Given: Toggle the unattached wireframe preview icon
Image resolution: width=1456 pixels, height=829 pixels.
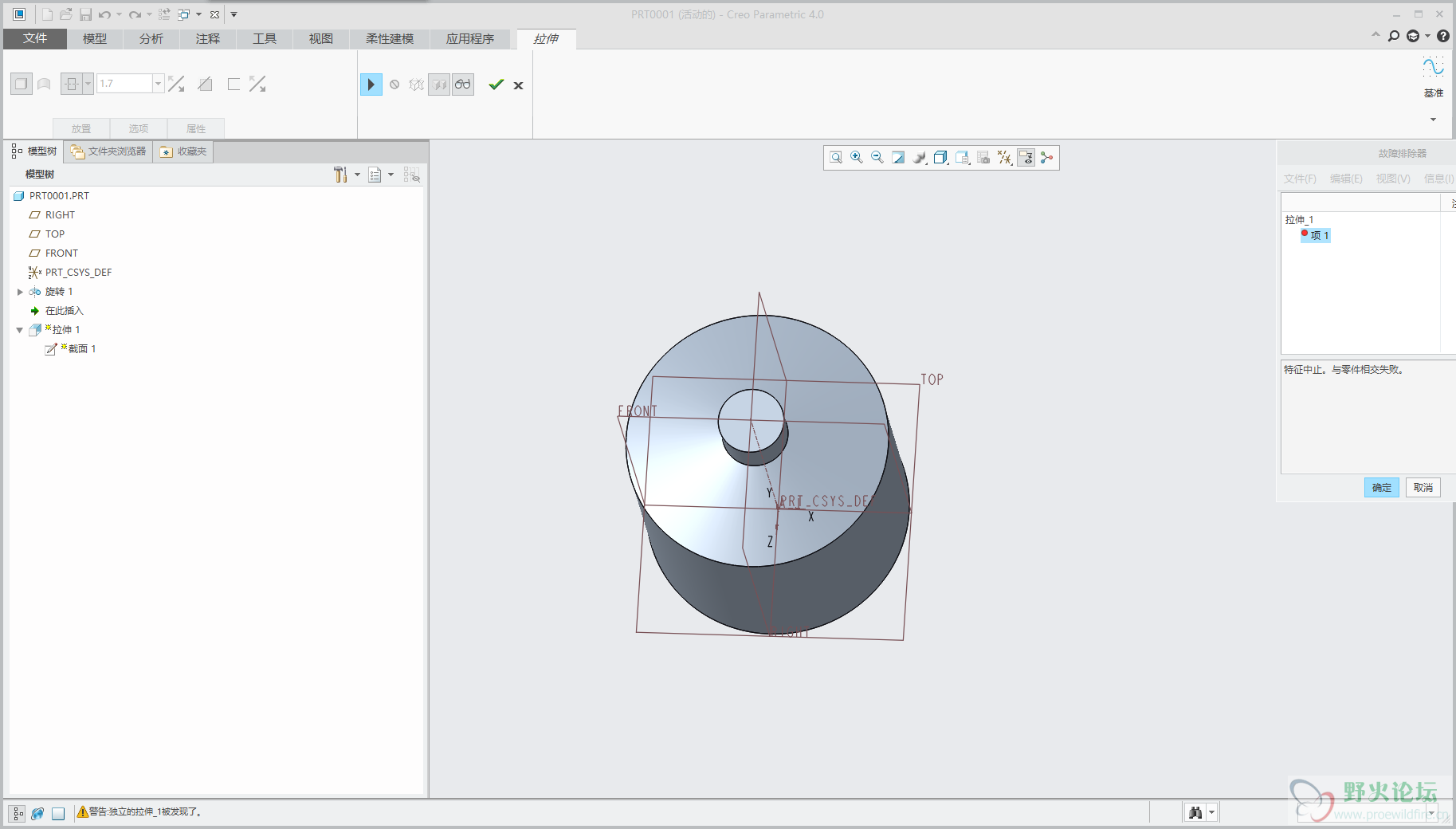Looking at the screenshot, I should coord(416,84).
